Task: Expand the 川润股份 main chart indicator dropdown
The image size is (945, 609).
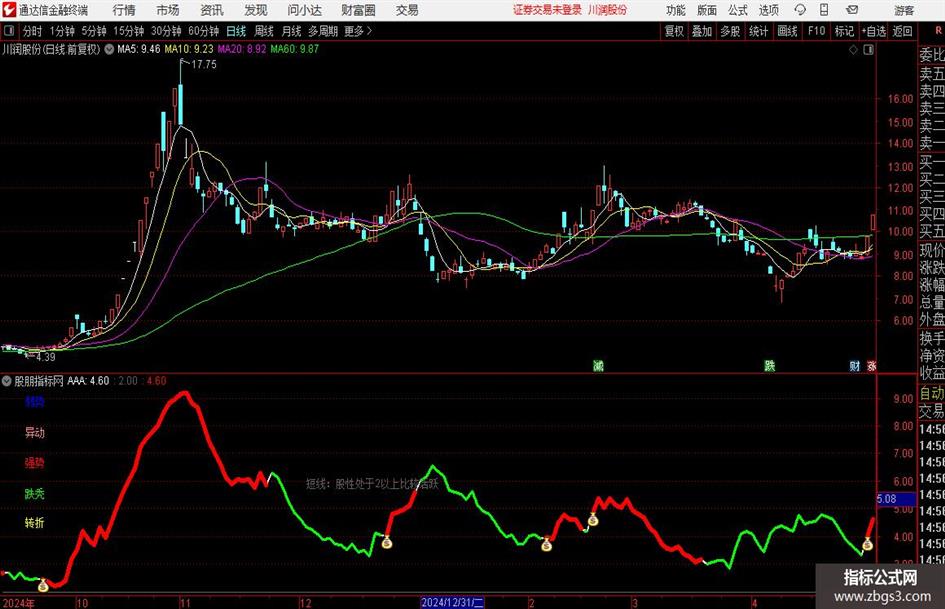Action: tap(109, 49)
